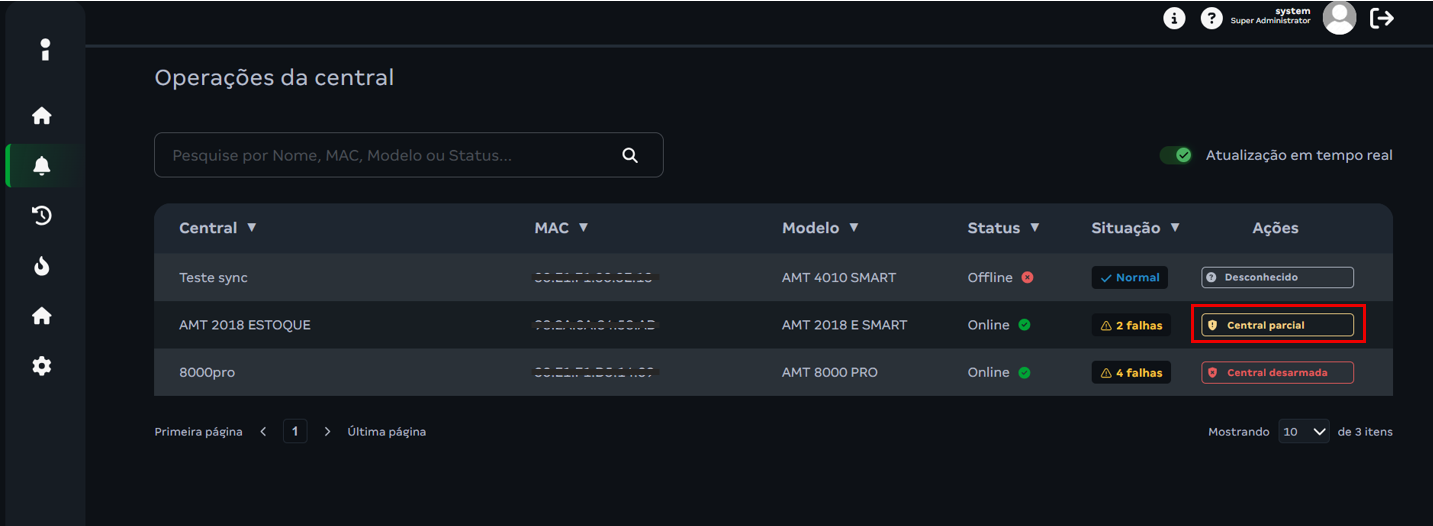Click the bell icon in sidebar

[x=42, y=166]
